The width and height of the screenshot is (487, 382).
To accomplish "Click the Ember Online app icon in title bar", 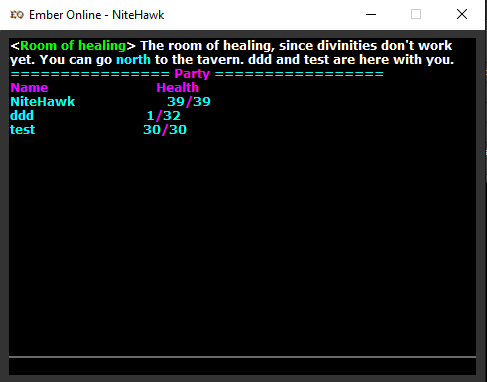I will coord(17,15).
